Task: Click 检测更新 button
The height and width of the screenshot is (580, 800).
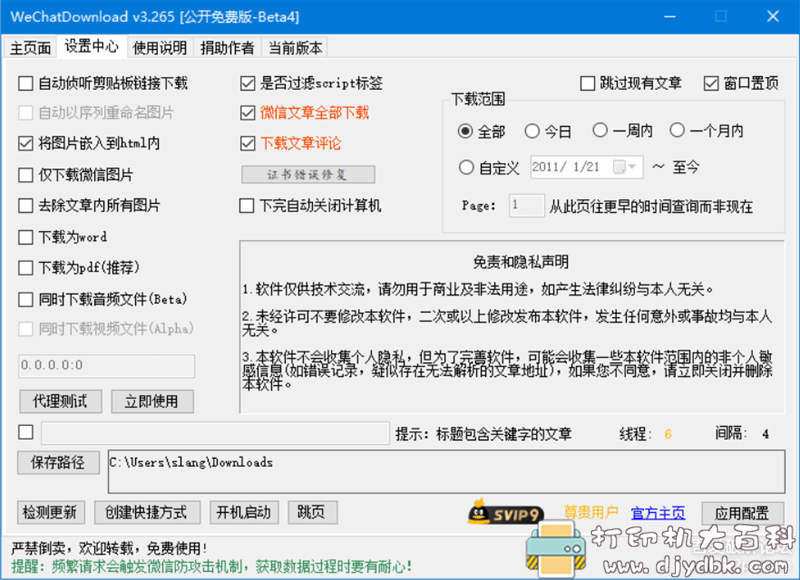Action: 50,512
